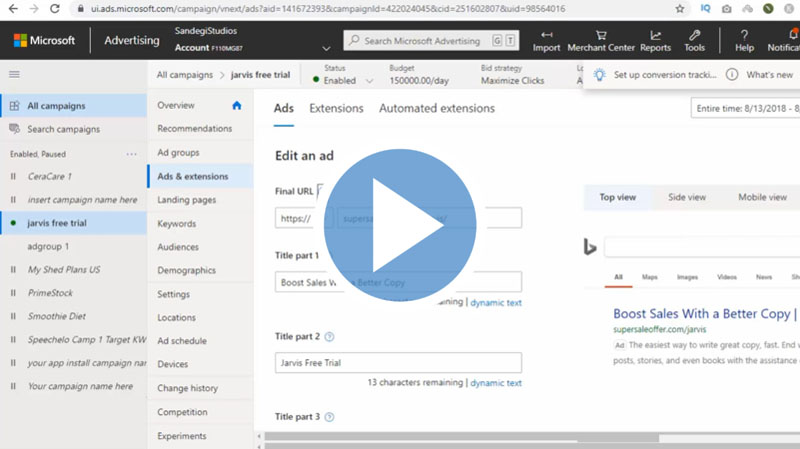Click dynamic text link under Title part 2
800x449 pixels.
(496, 383)
